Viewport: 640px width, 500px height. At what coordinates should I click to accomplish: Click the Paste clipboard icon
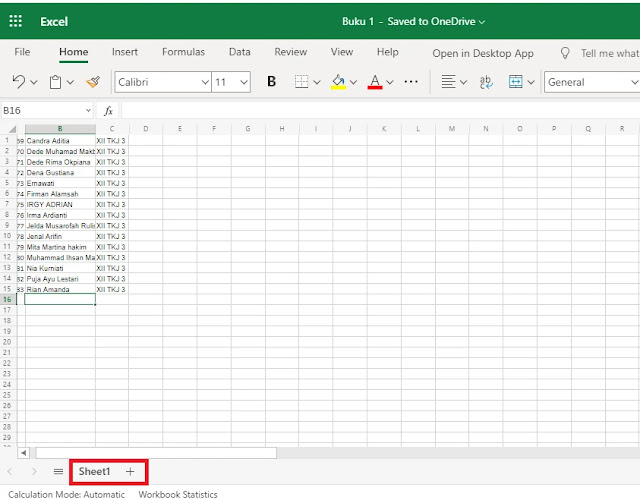click(56, 82)
